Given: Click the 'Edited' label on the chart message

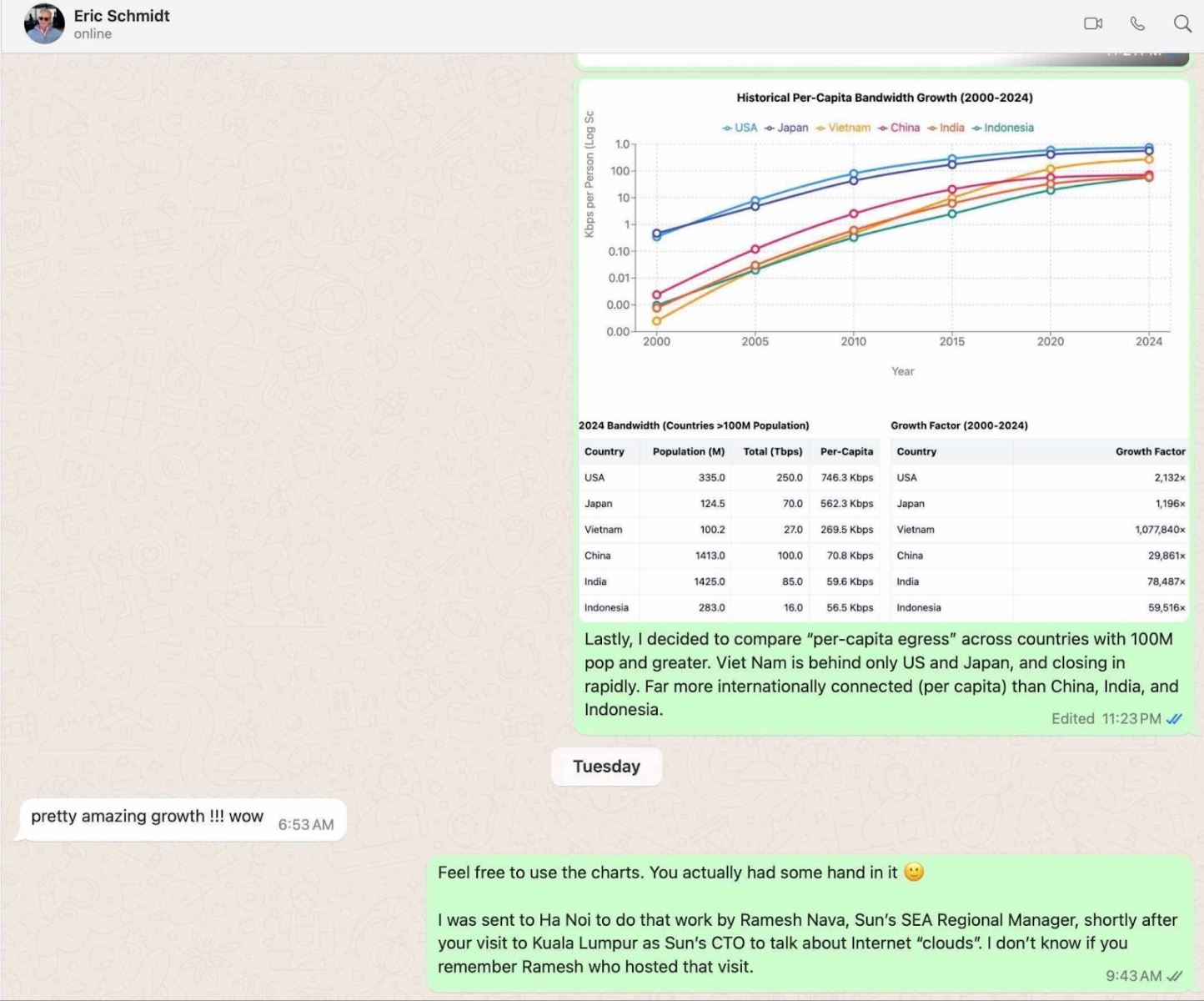Looking at the screenshot, I should [1073, 719].
